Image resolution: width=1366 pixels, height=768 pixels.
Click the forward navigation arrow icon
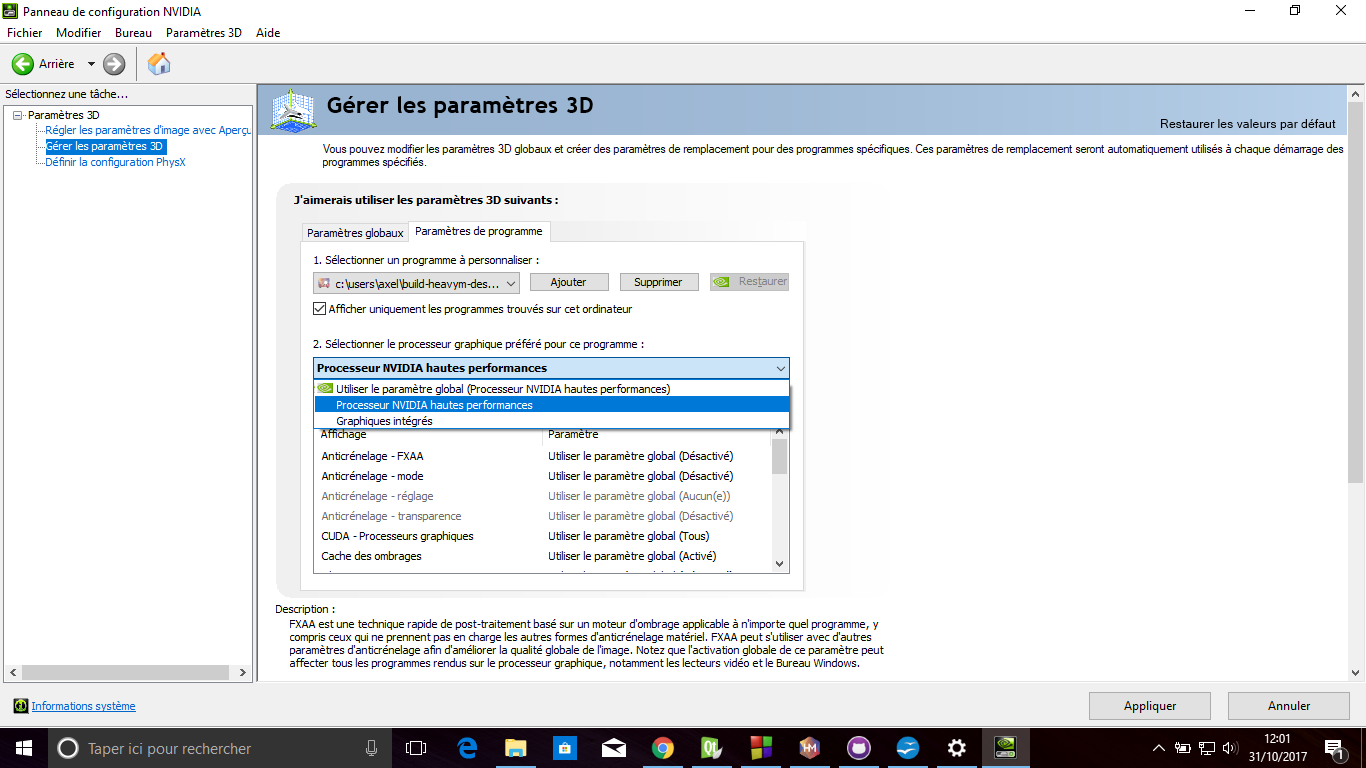coord(113,63)
